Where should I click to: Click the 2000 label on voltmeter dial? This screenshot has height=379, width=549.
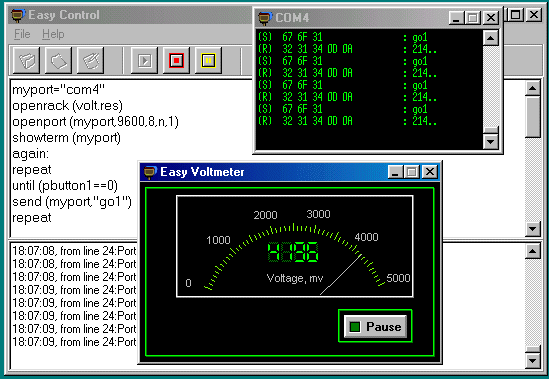[265, 215]
